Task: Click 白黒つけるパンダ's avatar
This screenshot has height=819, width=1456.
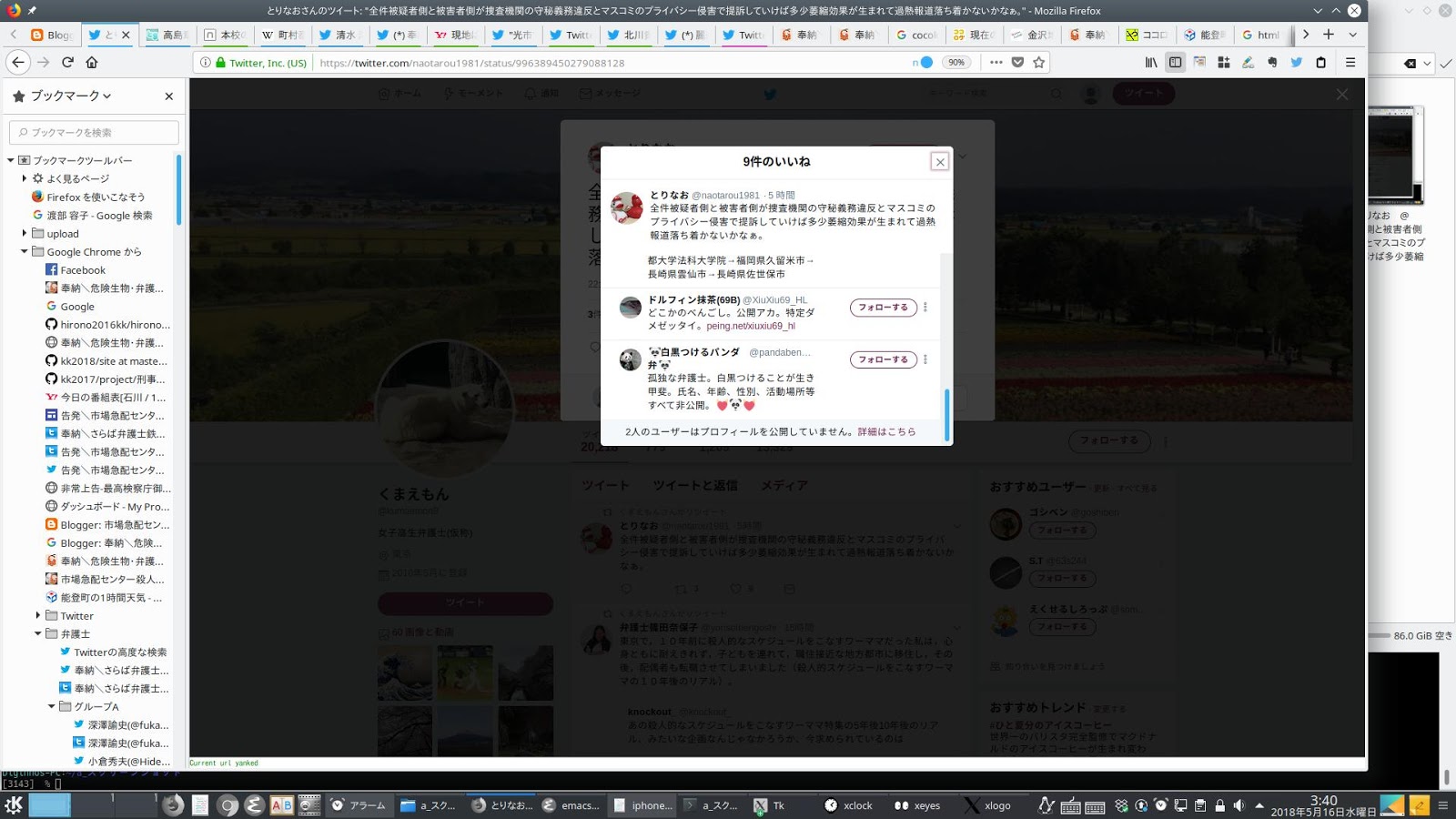Action: [x=631, y=360]
